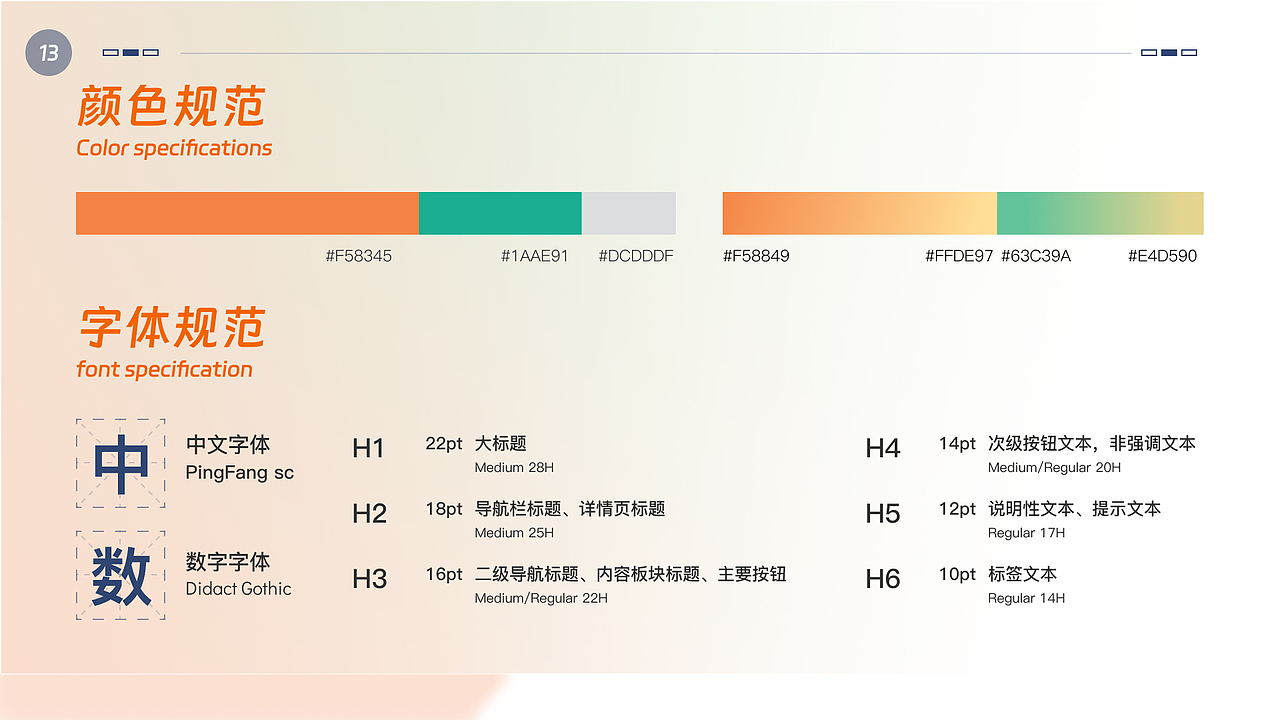Screen dimensions: 1280x720
Task: Click the top-right three-block page indicator
Action: pos(1169,52)
